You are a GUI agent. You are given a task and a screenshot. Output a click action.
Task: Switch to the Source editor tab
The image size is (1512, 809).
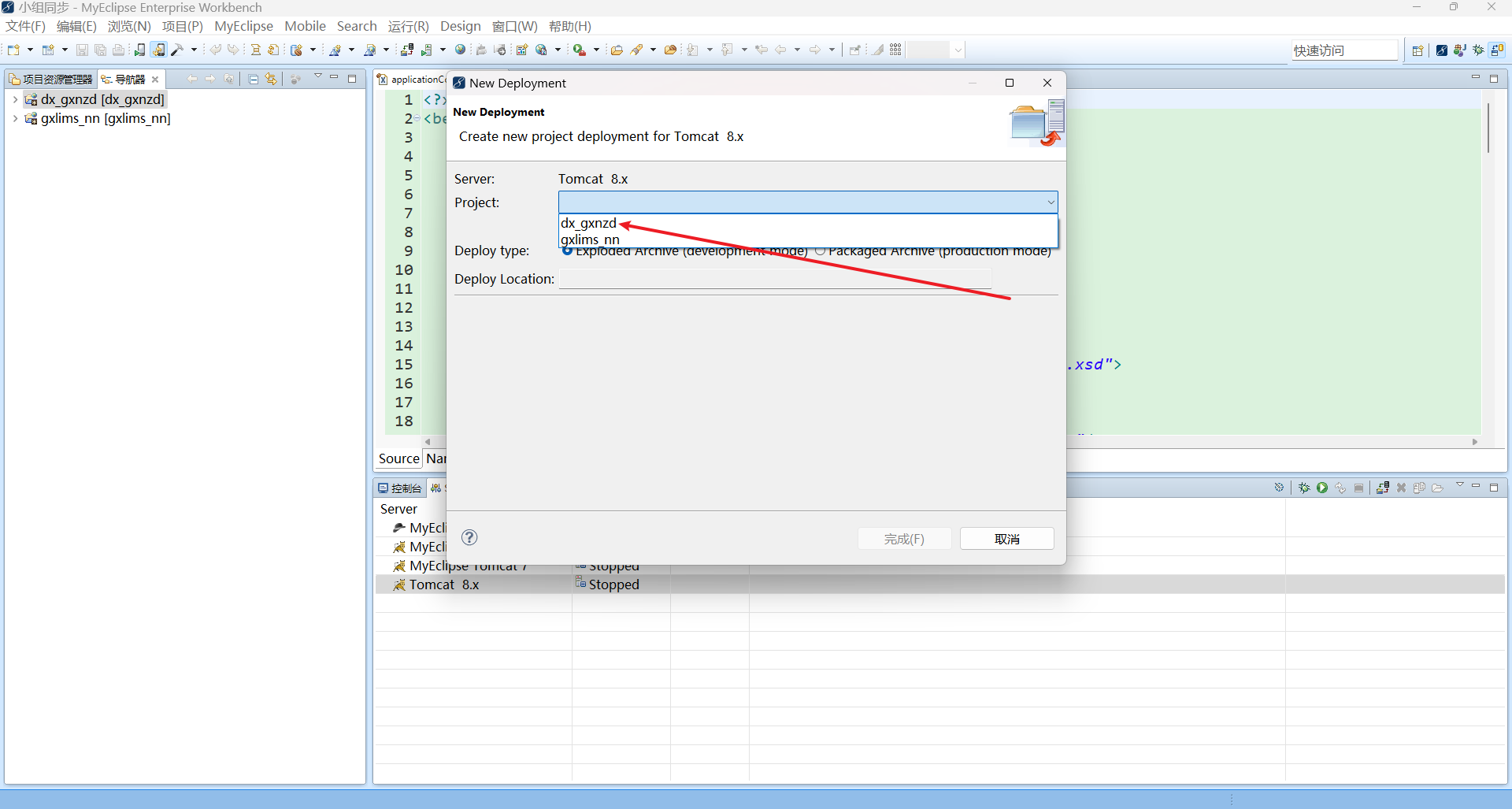click(x=398, y=458)
